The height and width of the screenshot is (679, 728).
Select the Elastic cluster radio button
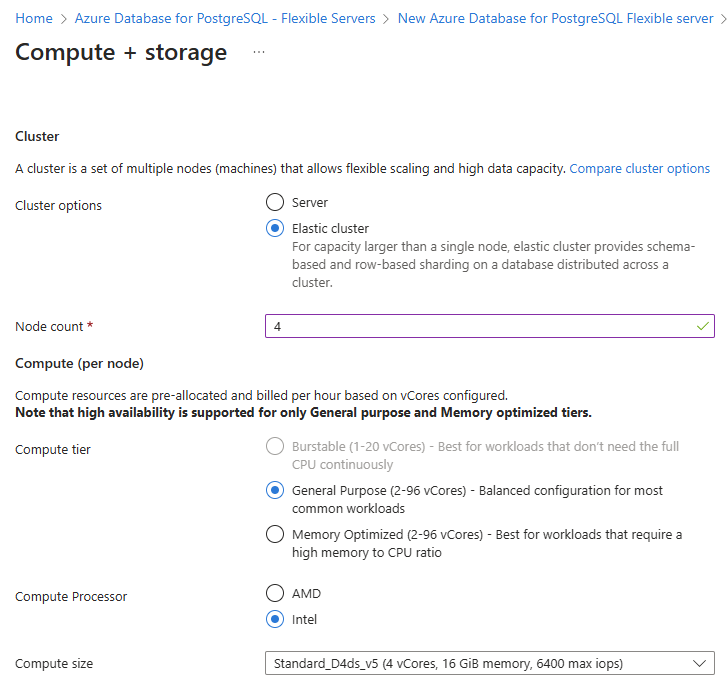click(275, 228)
